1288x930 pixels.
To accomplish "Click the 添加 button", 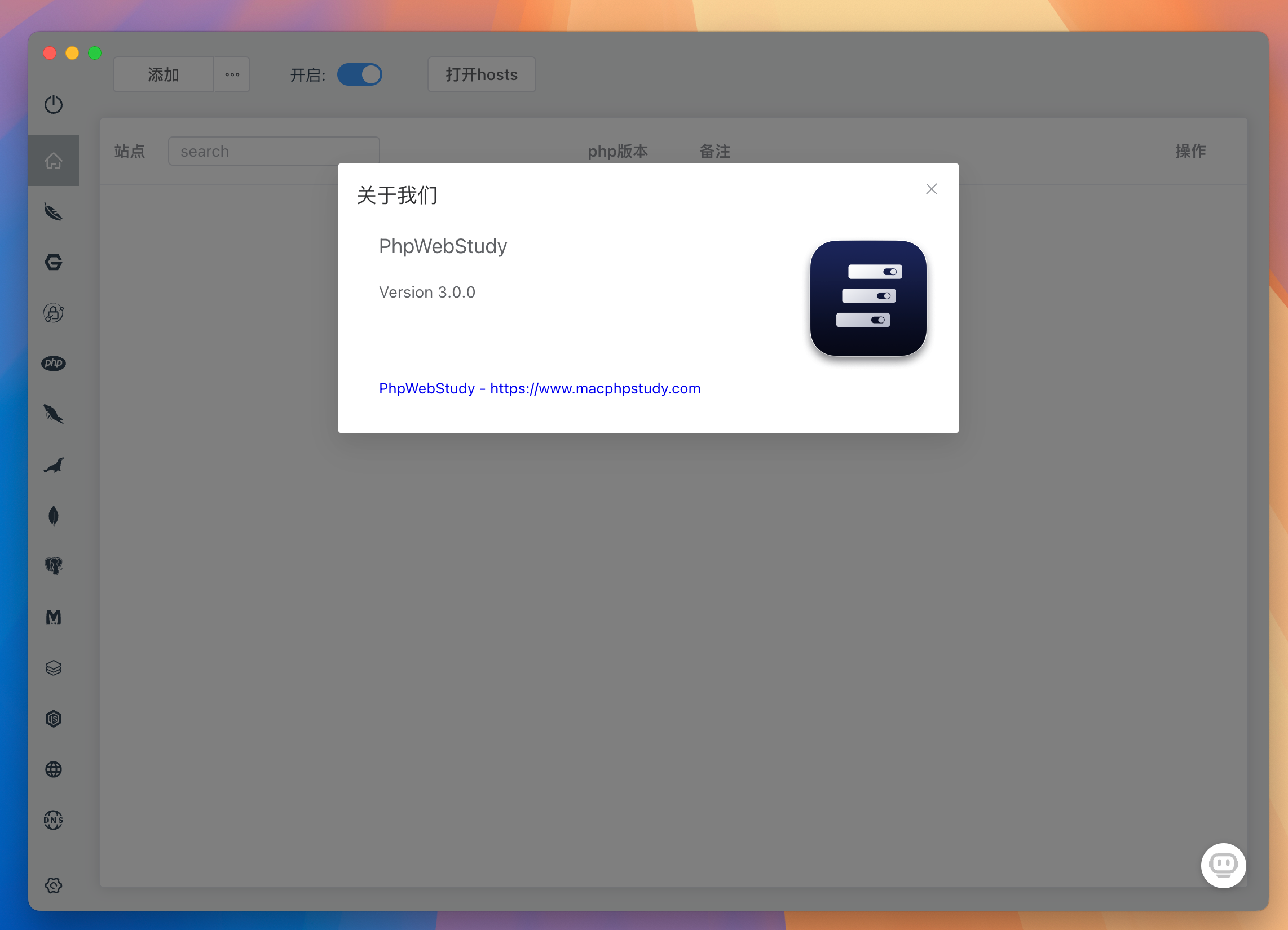I will coord(164,74).
